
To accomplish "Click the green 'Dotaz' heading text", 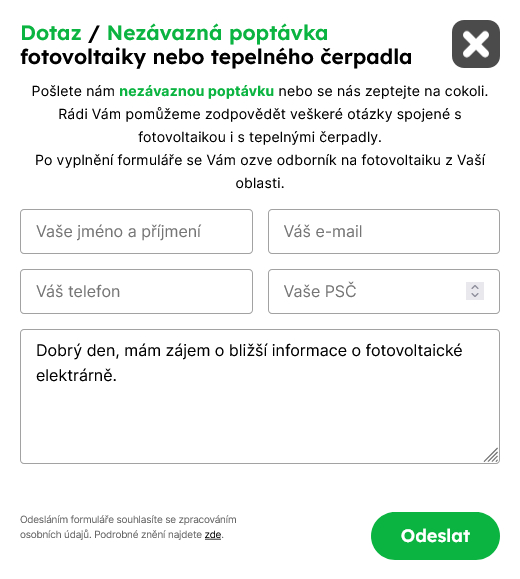I will pos(51,33).
